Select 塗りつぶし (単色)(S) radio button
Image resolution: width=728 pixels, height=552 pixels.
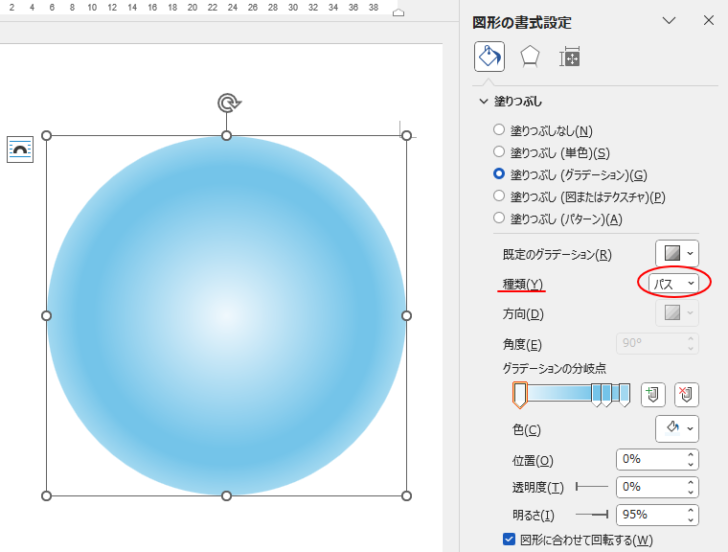(x=499, y=151)
